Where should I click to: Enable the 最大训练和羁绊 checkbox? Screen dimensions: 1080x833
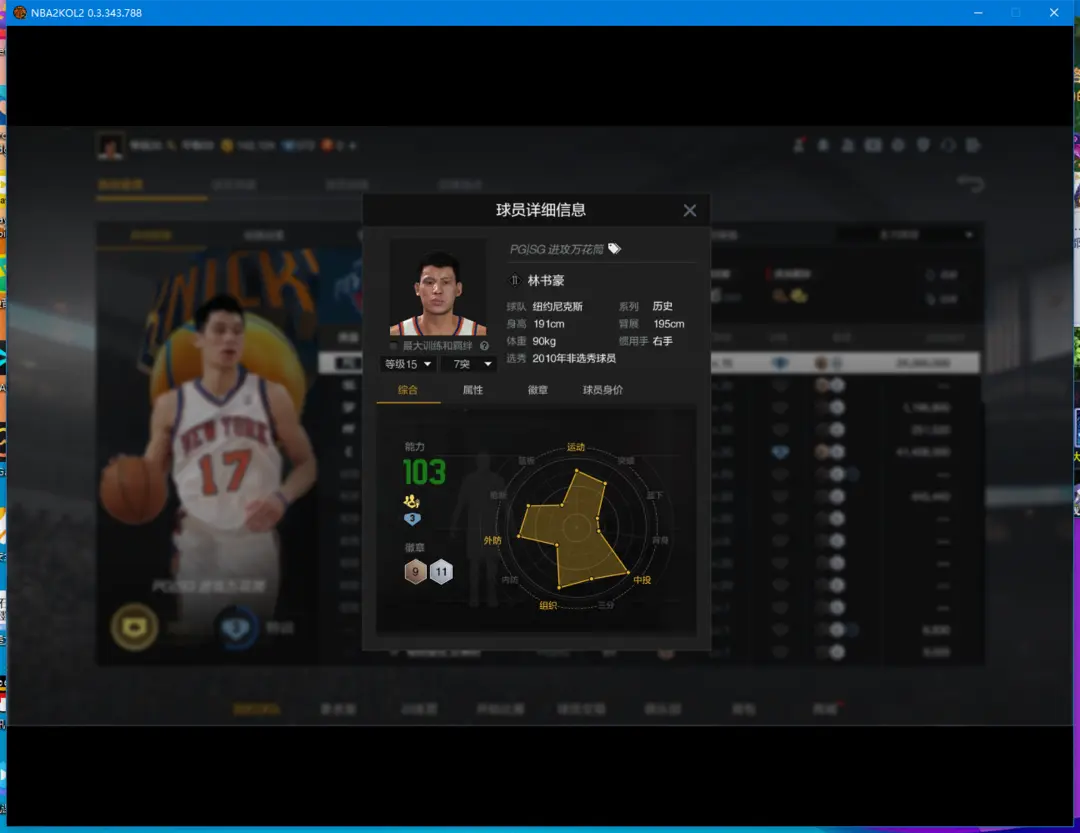(393, 346)
